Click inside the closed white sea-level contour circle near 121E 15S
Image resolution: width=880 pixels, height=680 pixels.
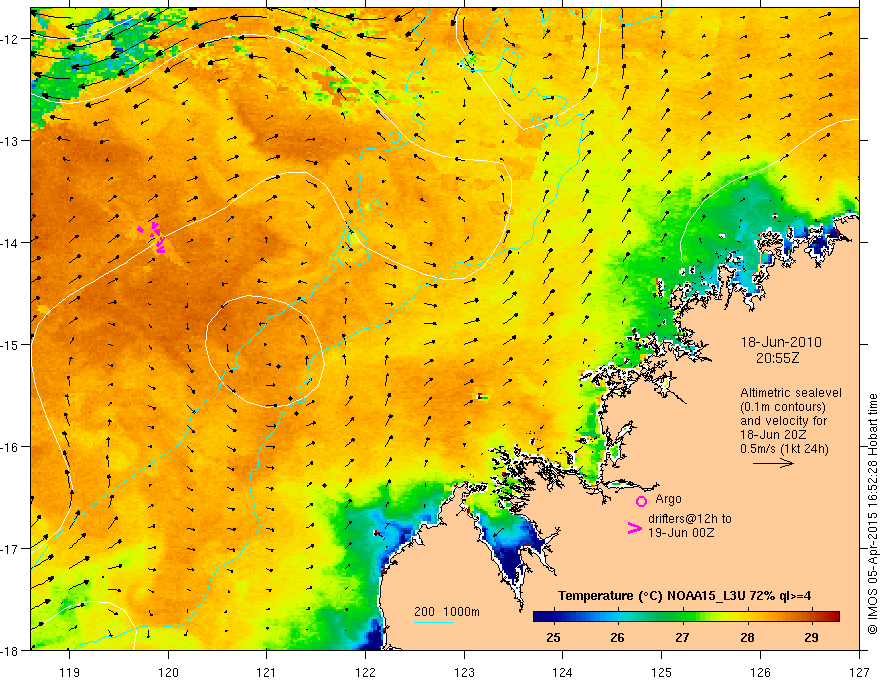click(x=265, y=351)
